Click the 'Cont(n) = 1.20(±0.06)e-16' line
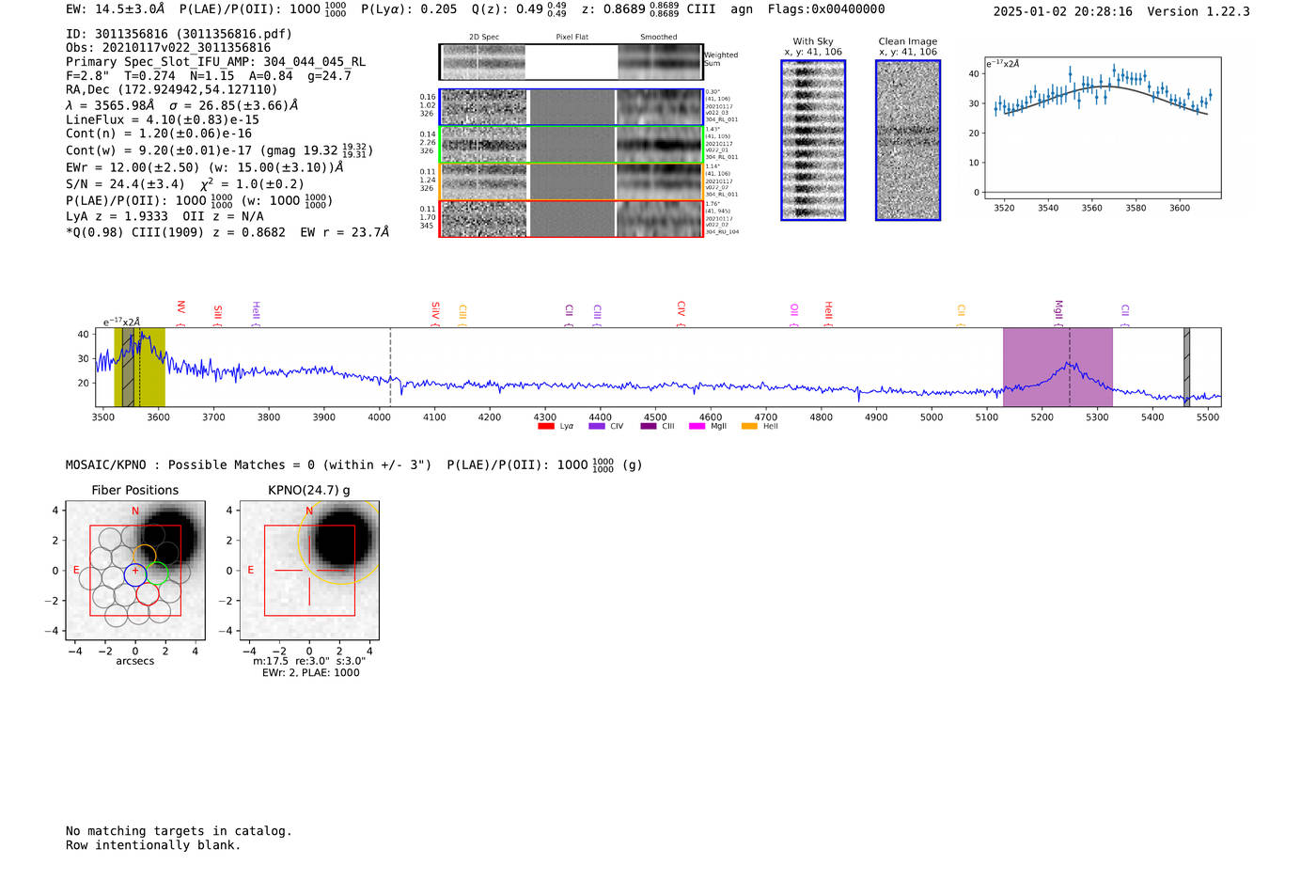 159,134
